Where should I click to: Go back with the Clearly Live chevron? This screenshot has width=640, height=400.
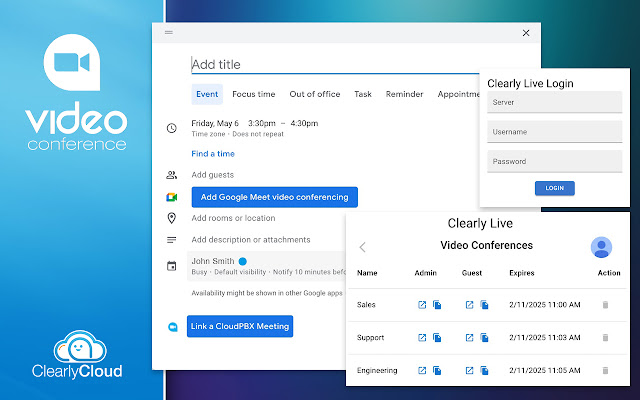click(362, 247)
